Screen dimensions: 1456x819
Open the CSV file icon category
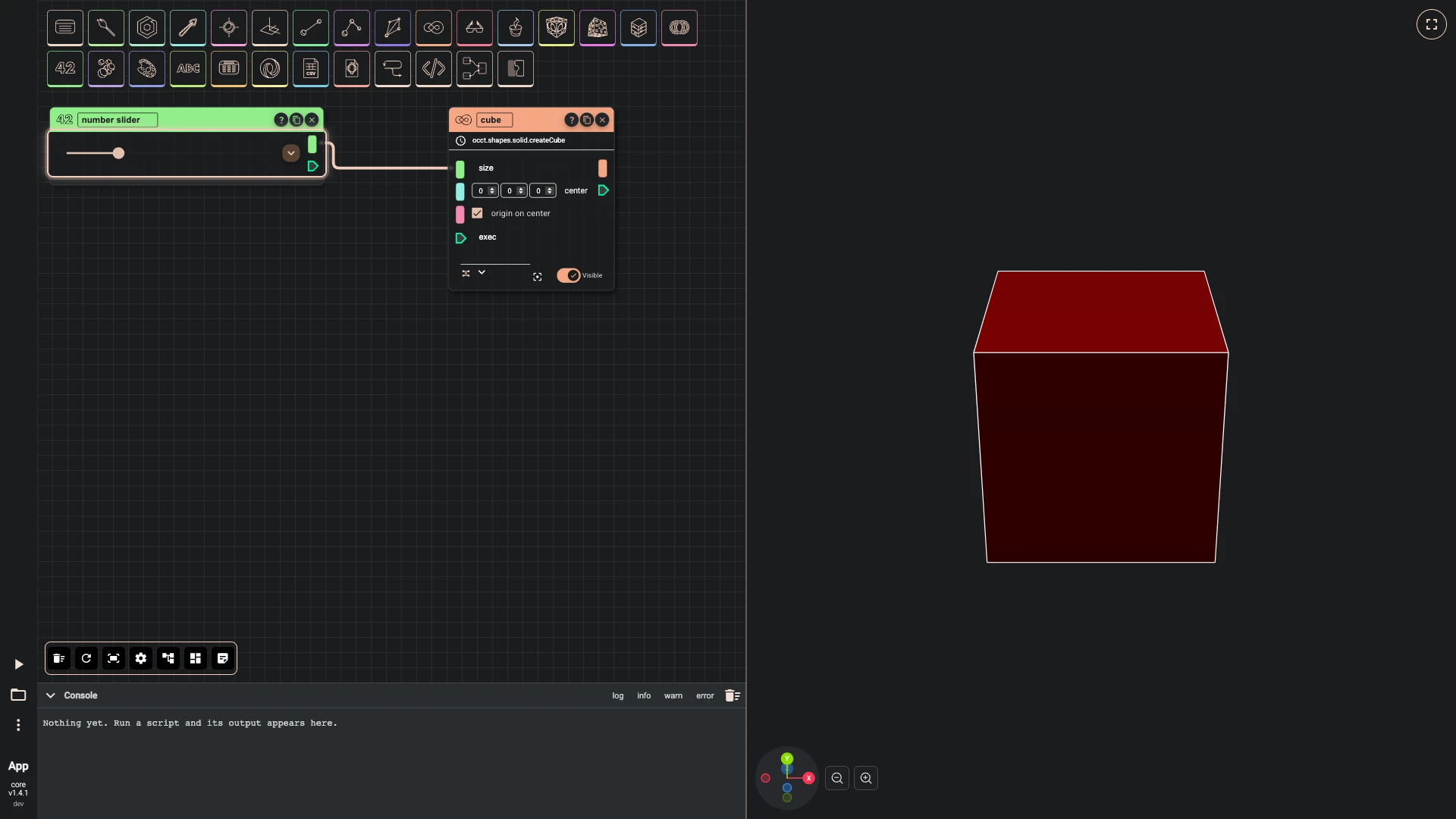pos(311,69)
